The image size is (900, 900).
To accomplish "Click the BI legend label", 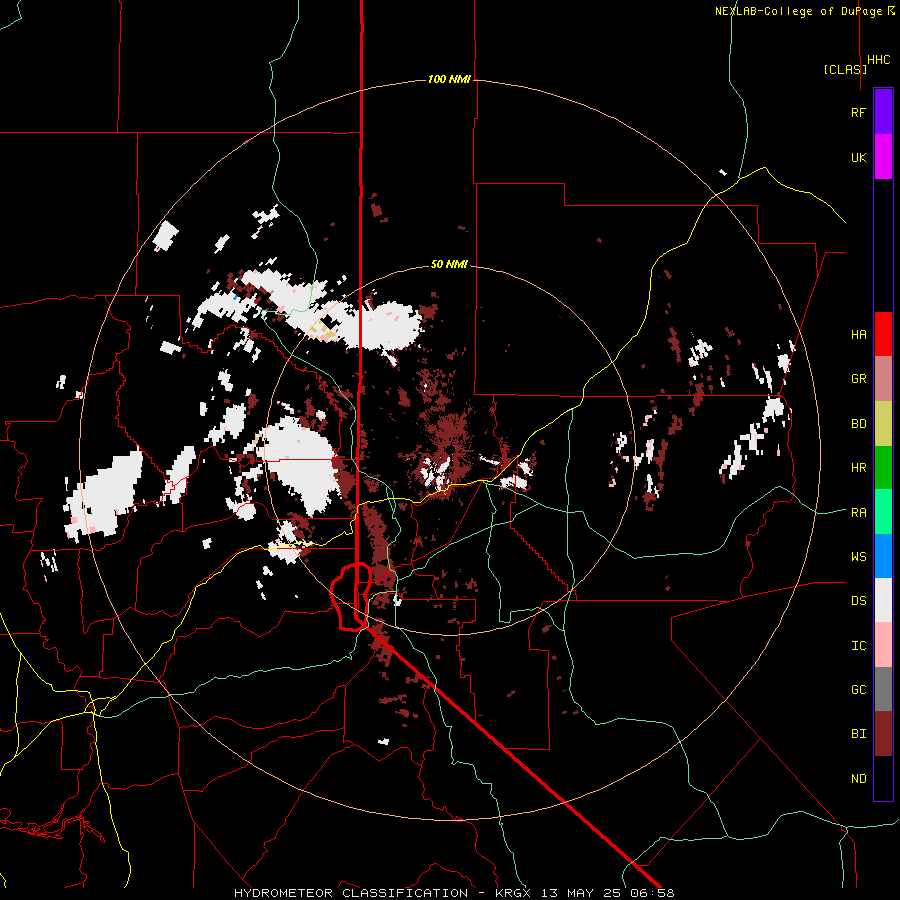I will click(x=858, y=734).
